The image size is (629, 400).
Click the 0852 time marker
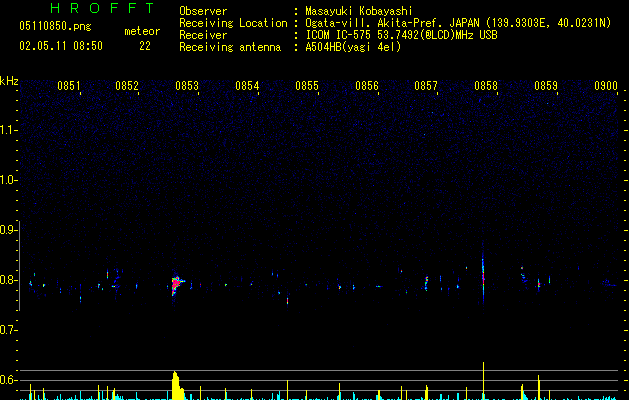point(127,86)
